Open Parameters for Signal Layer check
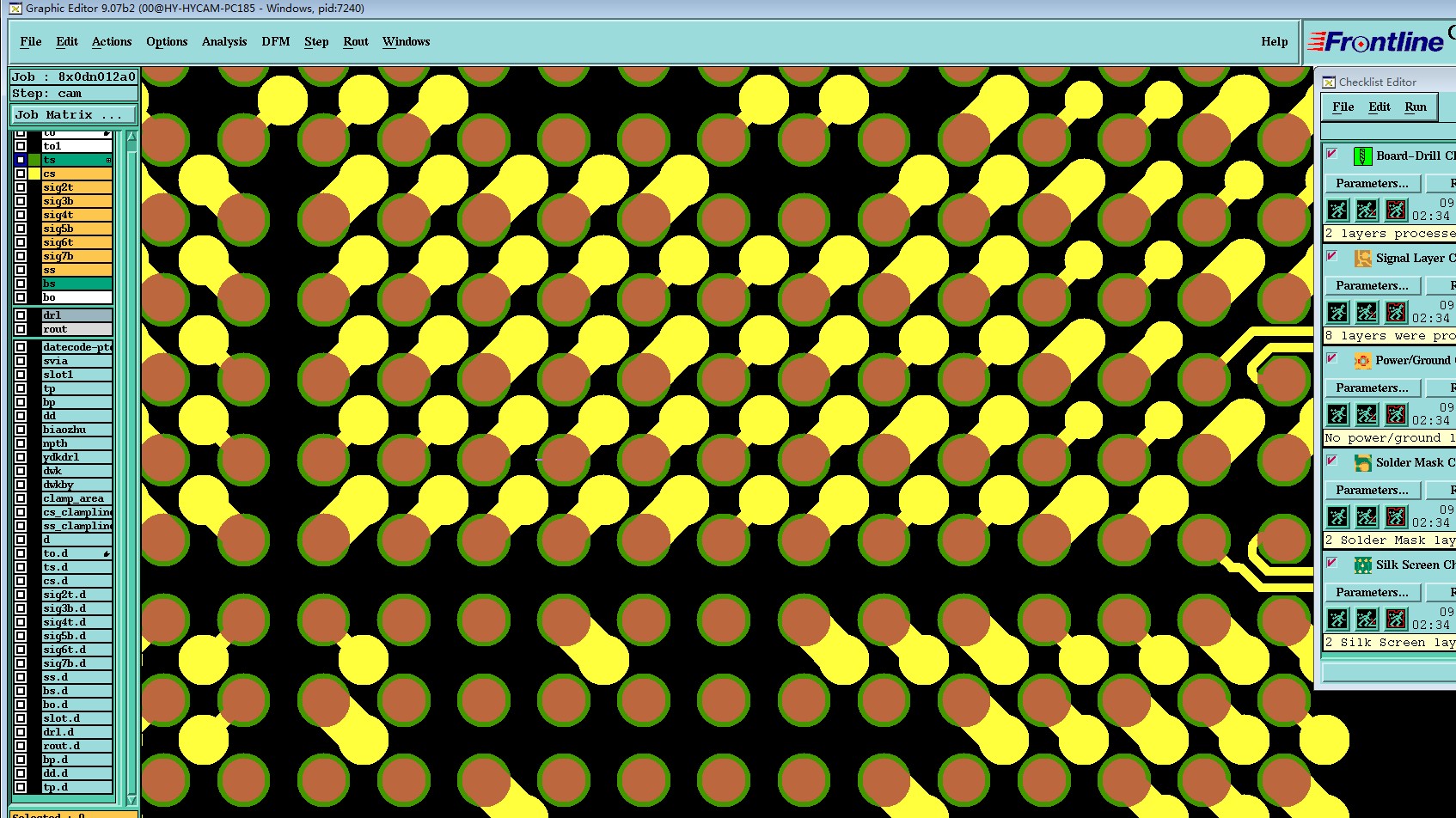This screenshot has height=818, width=1456. point(1372,285)
